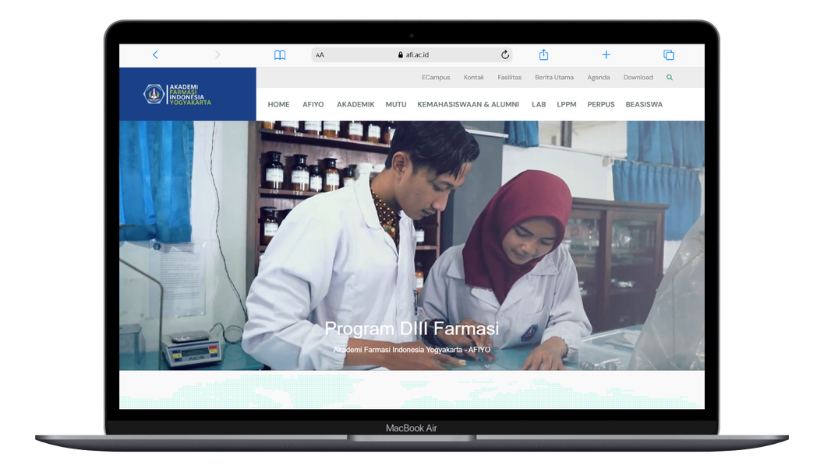Click the Download link in top bar
The width and height of the screenshot is (818, 468).
coord(638,77)
